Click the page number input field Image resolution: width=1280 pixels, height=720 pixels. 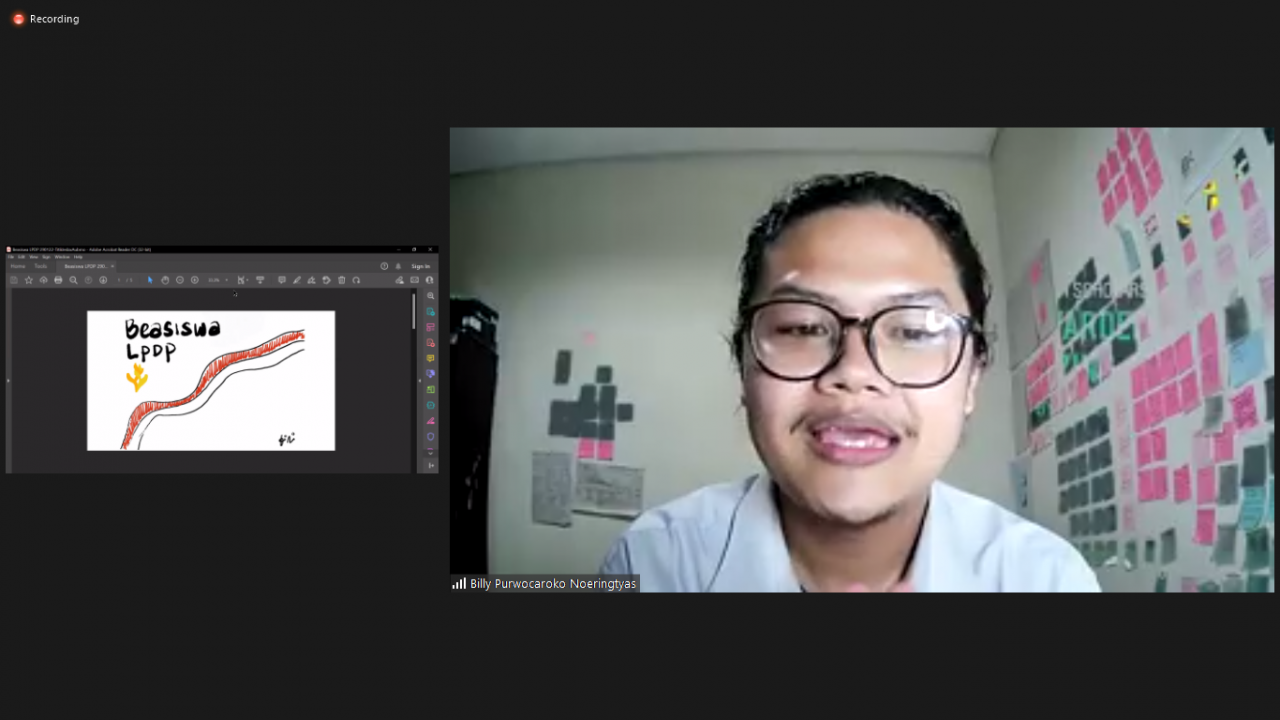pos(119,280)
